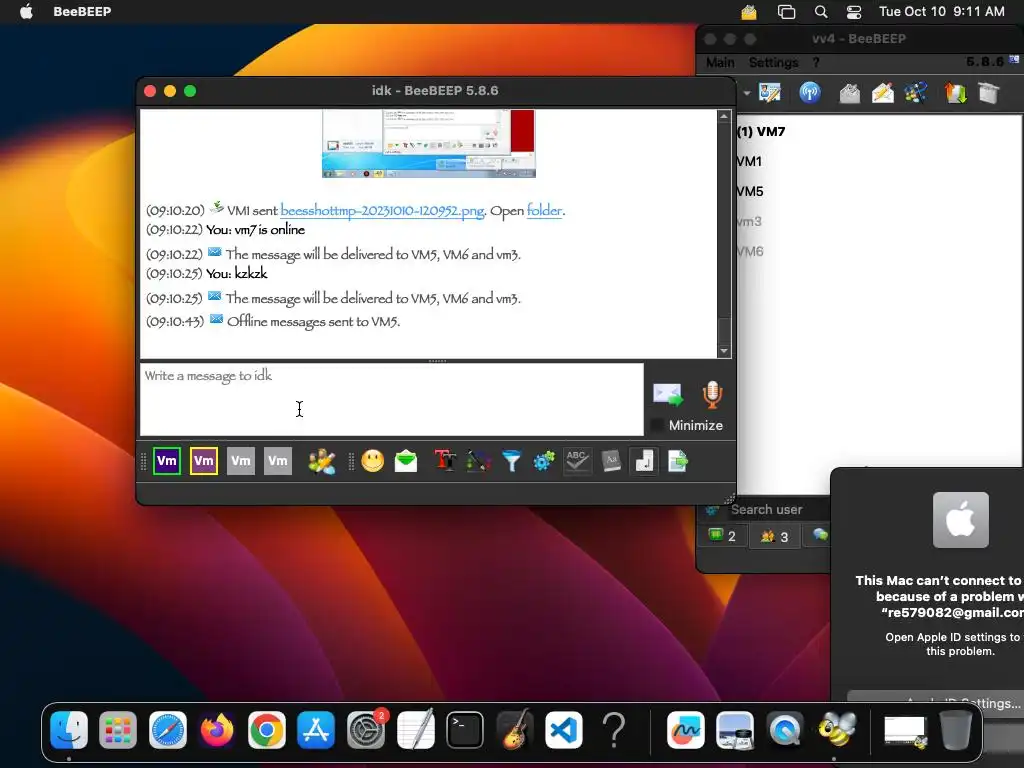Toggle the return-key sends message icon
The height and width of the screenshot is (768, 1024).
(644, 461)
